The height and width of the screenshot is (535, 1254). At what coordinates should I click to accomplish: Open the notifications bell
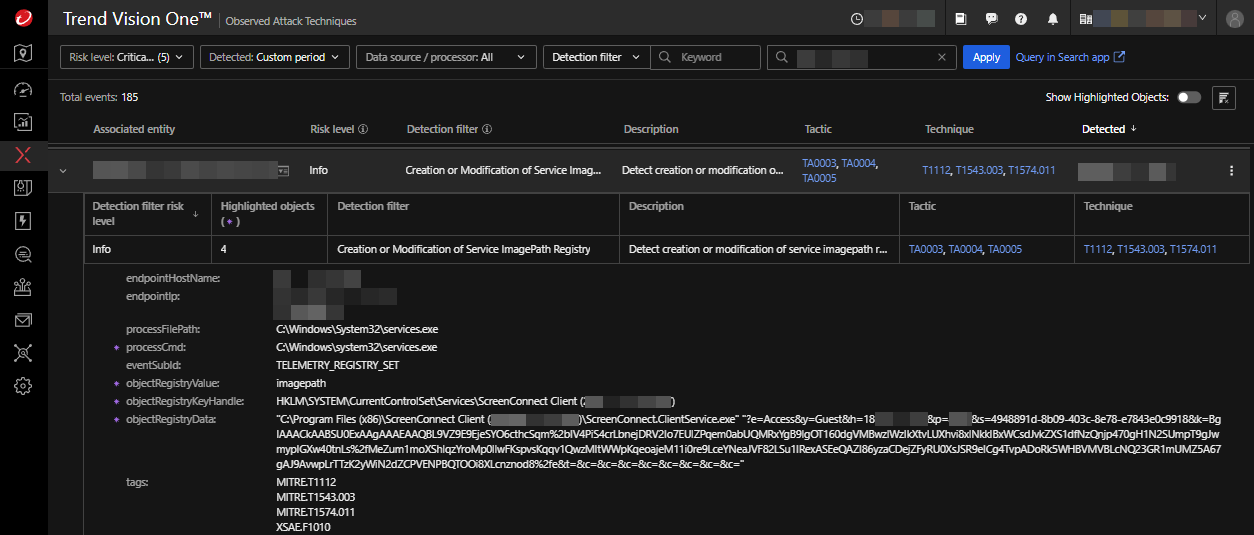1052,19
